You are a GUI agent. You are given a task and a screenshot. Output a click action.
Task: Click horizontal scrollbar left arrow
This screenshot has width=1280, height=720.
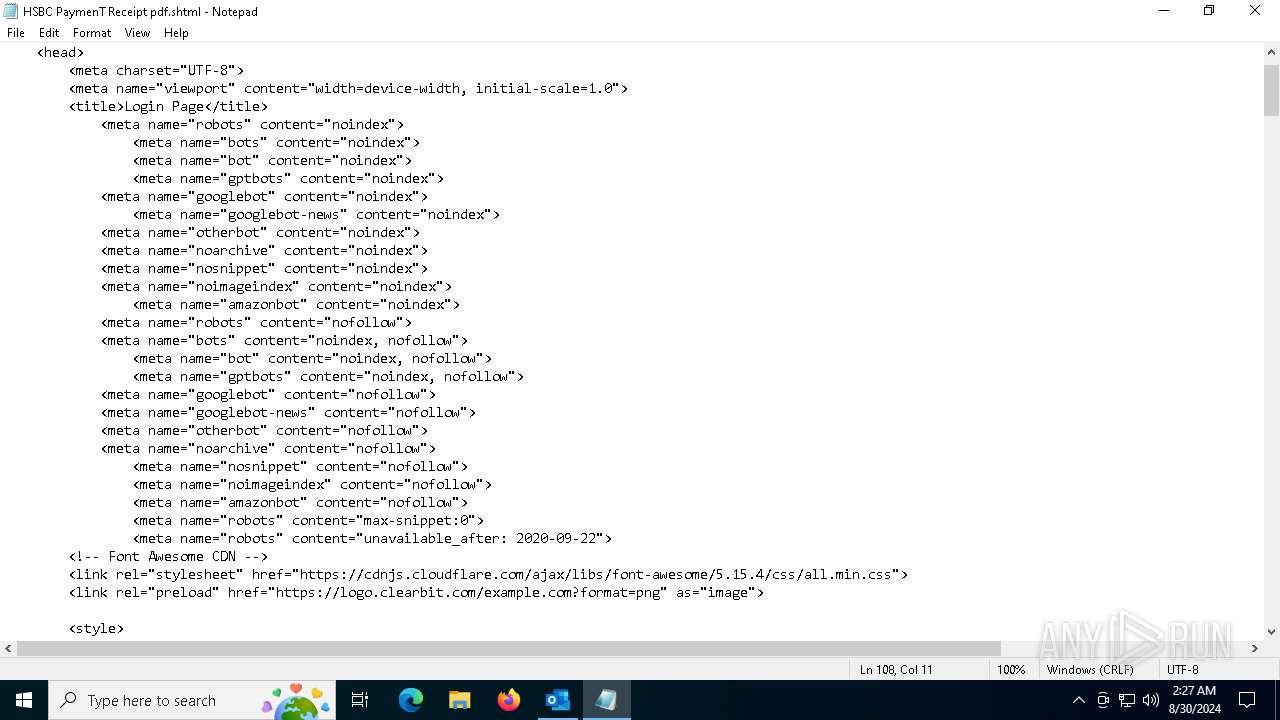(8, 648)
